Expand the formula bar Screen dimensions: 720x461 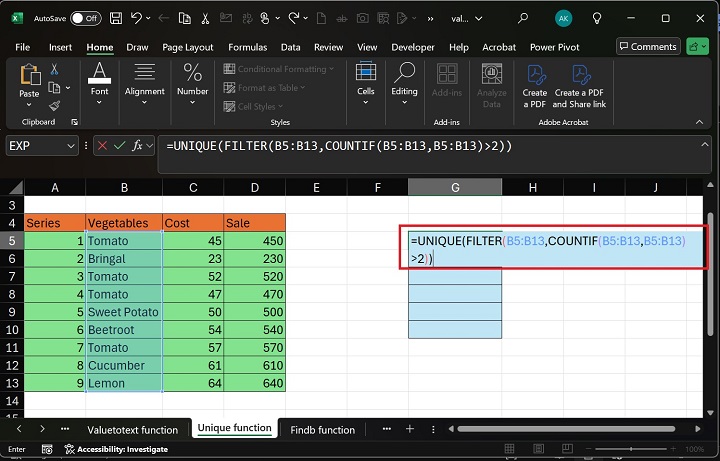tap(706, 146)
